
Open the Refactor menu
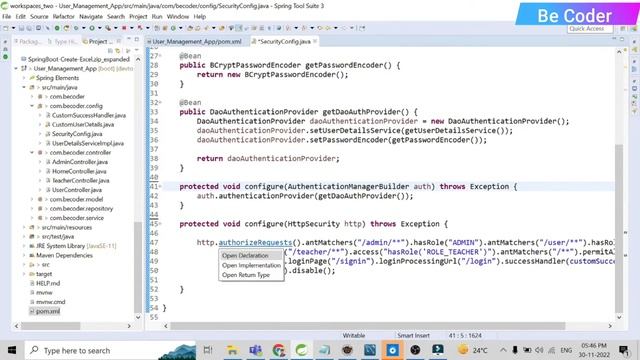tap(63, 16)
